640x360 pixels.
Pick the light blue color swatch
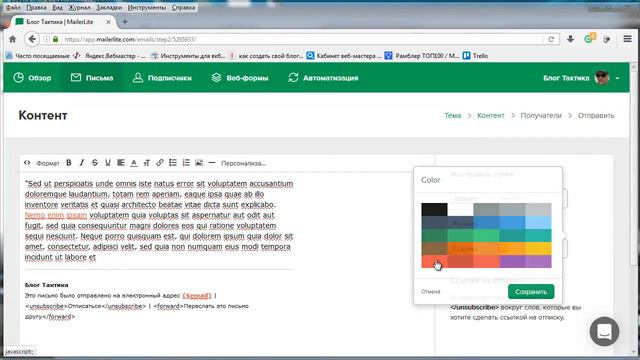[x=538, y=222]
